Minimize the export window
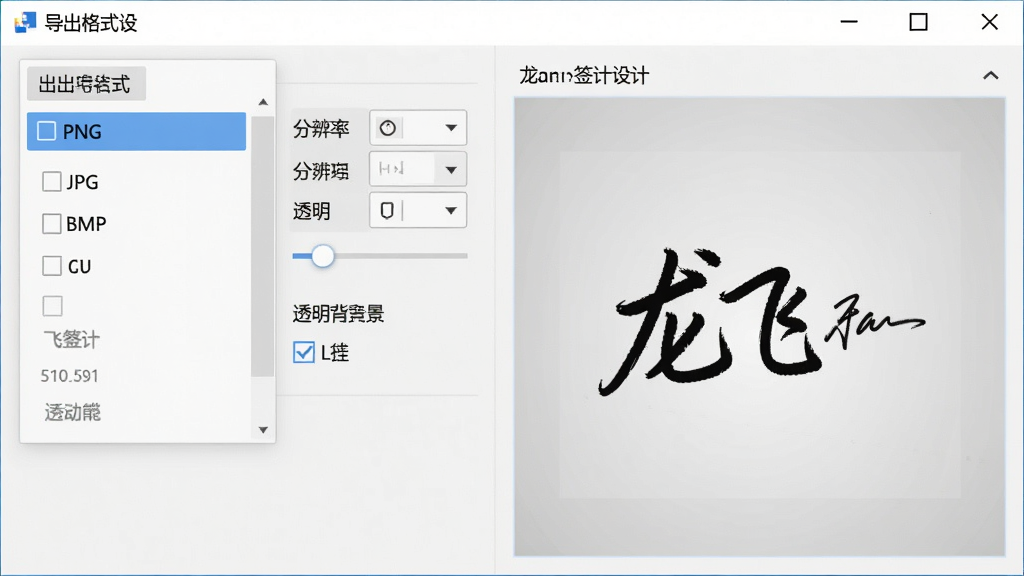This screenshot has width=1024, height=576. 848,22
